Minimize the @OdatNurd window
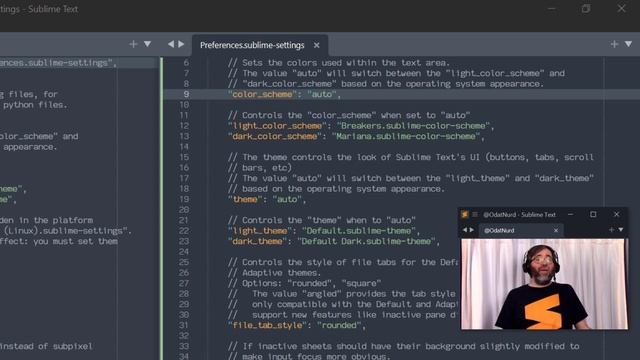This screenshot has width=640, height=360. (x=571, y=214)
